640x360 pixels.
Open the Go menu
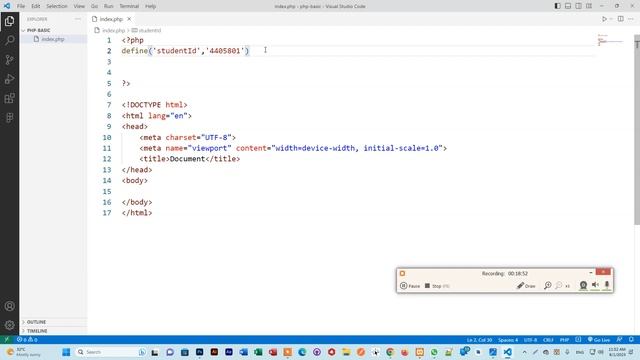tap(94, 6)
